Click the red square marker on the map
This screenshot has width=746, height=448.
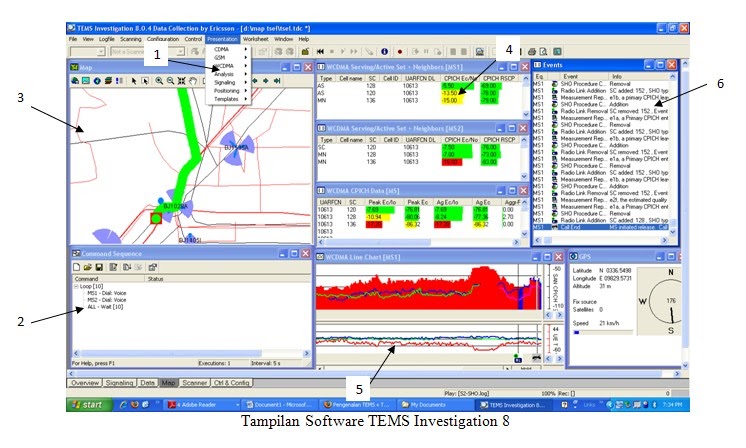[x=156, y=218]
